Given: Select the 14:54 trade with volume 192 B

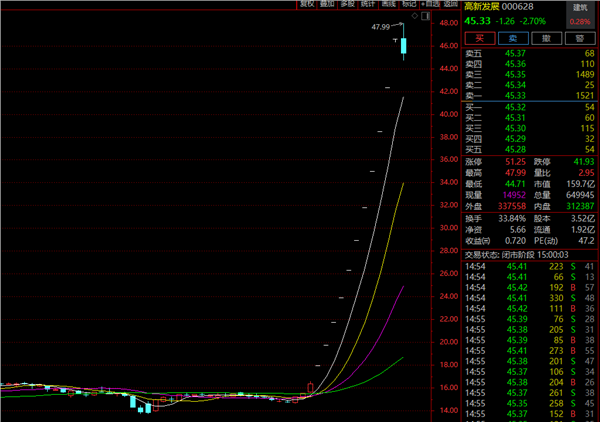Looking at the screenshot, I should (x=530, y=288).
